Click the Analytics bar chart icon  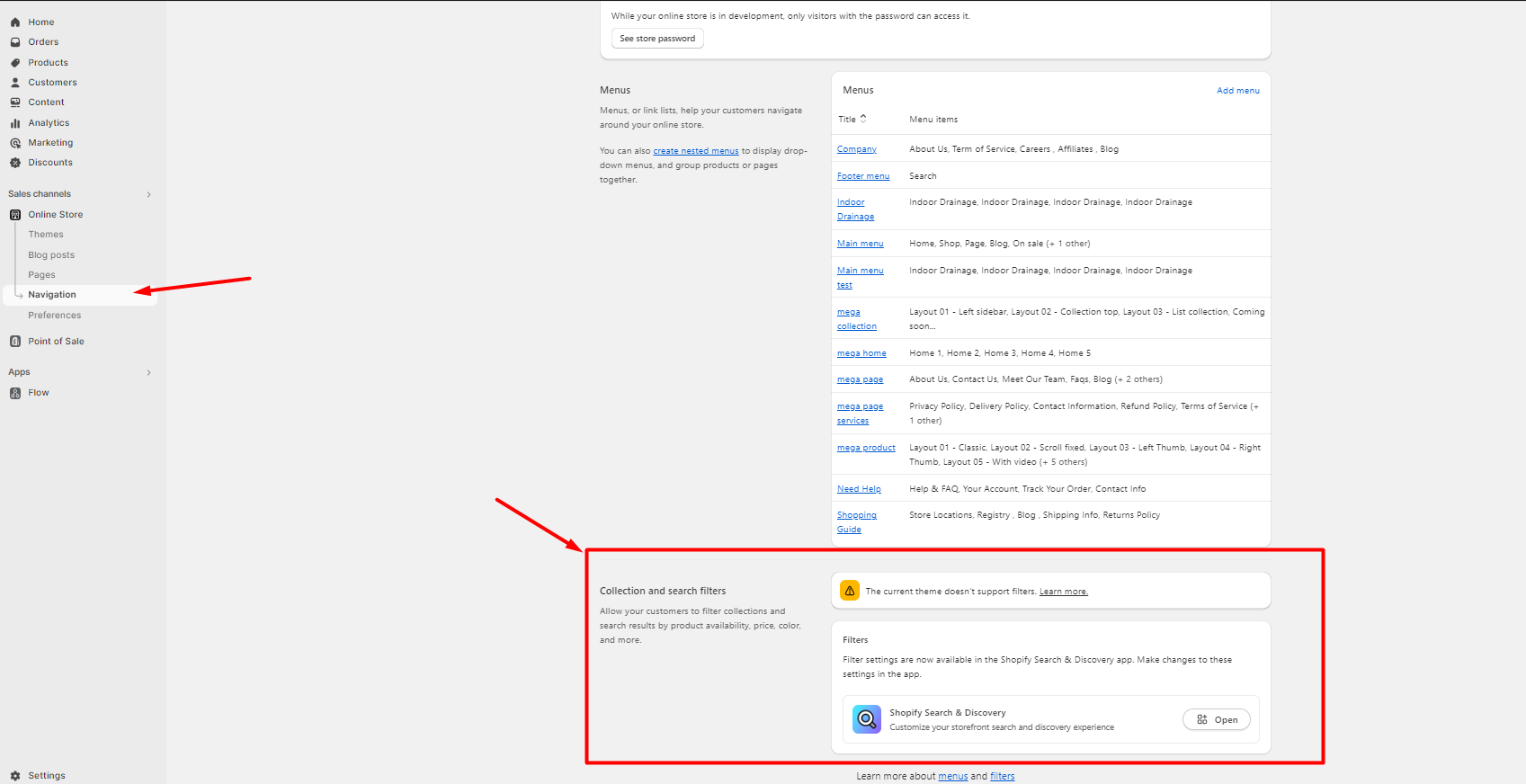15,123
